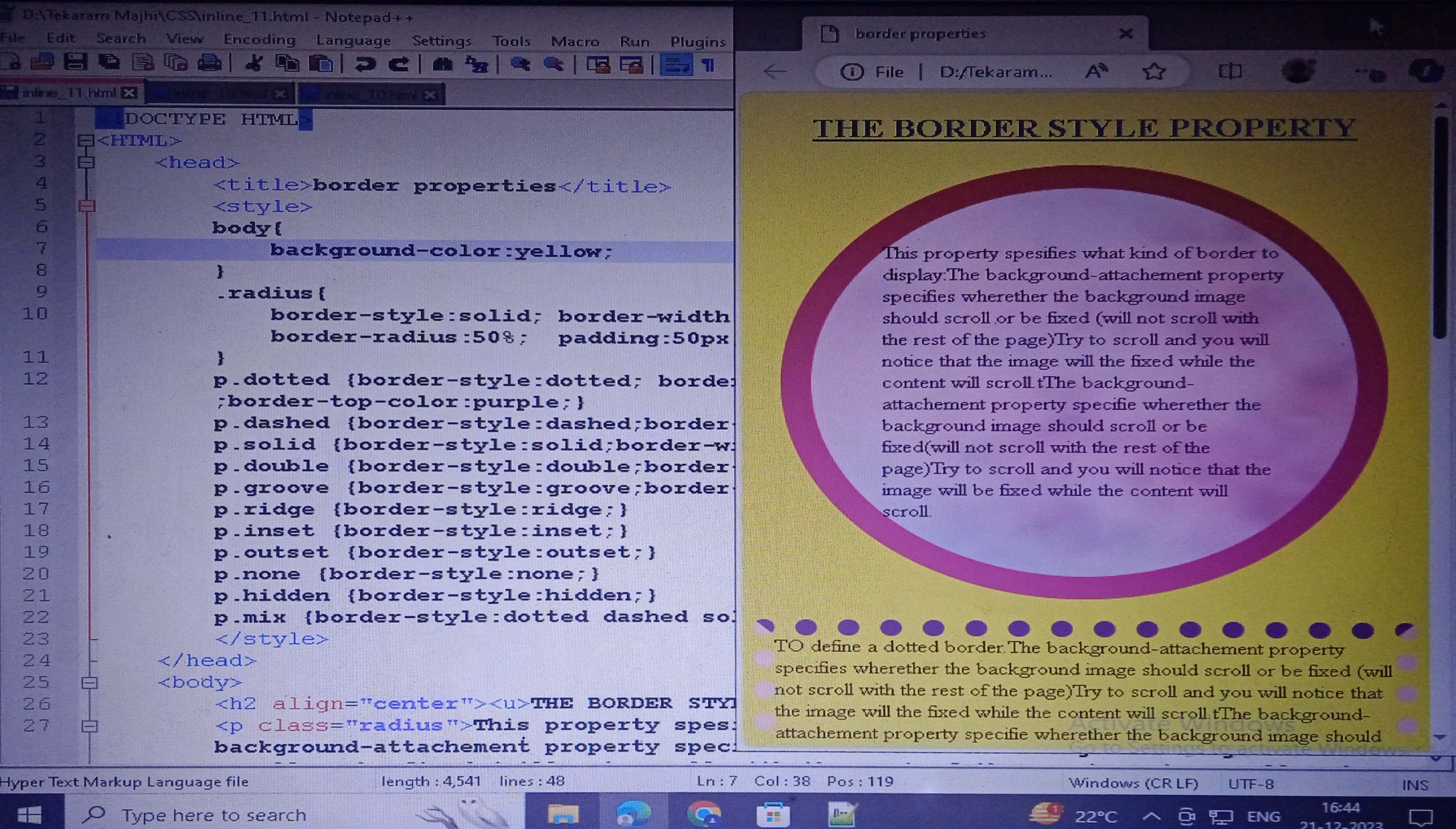
Task: Click the browser favorites star icon
Action: point(1154,72)
